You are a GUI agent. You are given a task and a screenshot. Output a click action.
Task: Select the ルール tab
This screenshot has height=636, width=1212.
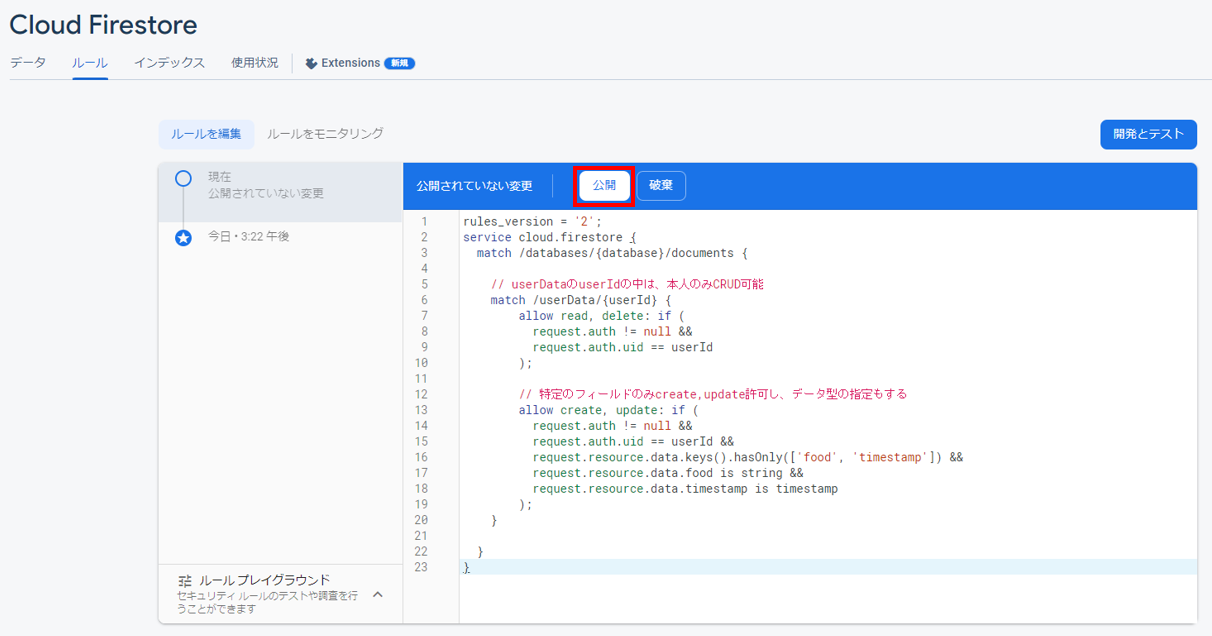[x=90, y=63]
